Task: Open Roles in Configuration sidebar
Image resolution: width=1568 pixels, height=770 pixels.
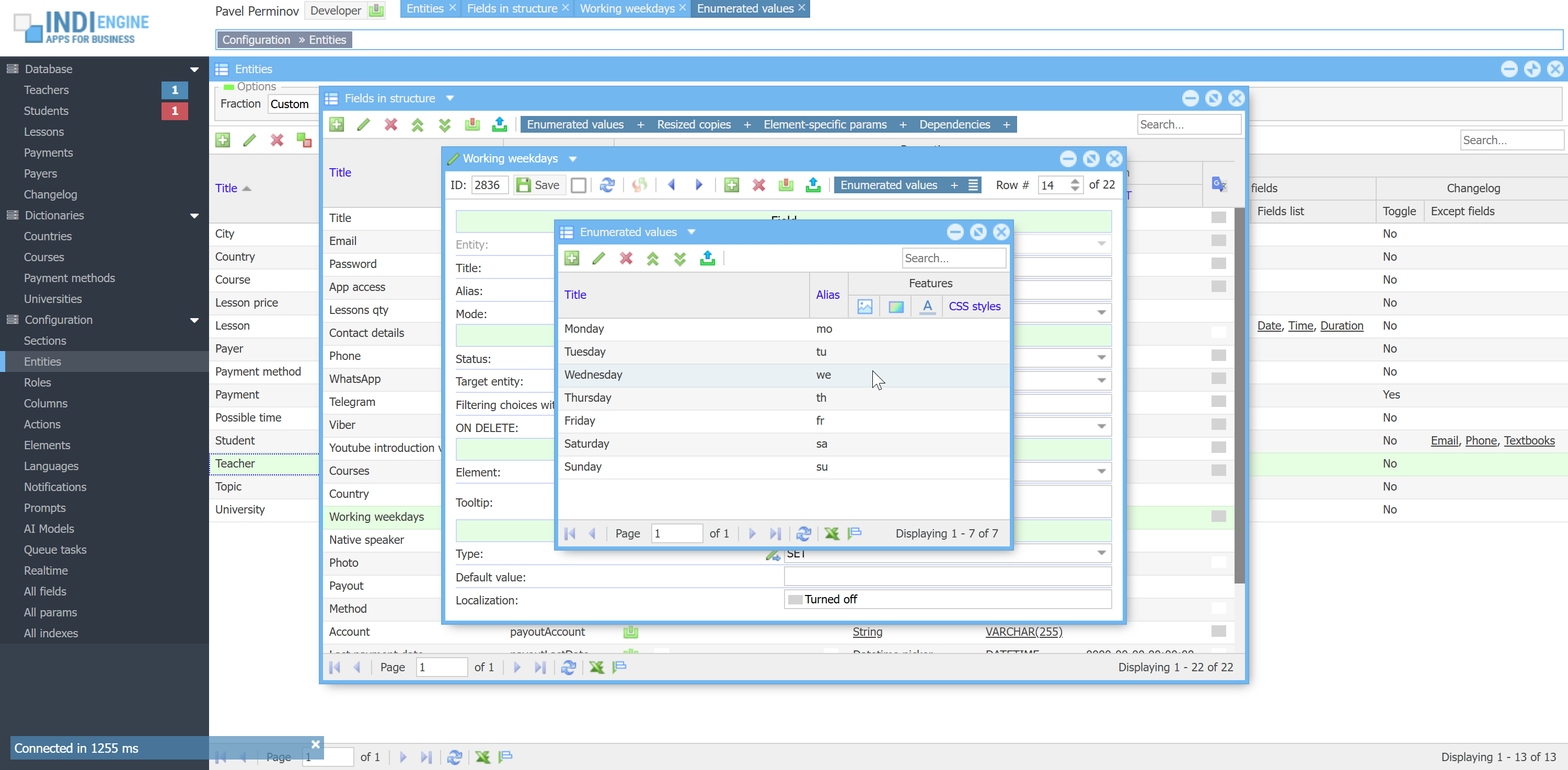Action: tap(37, 382)
